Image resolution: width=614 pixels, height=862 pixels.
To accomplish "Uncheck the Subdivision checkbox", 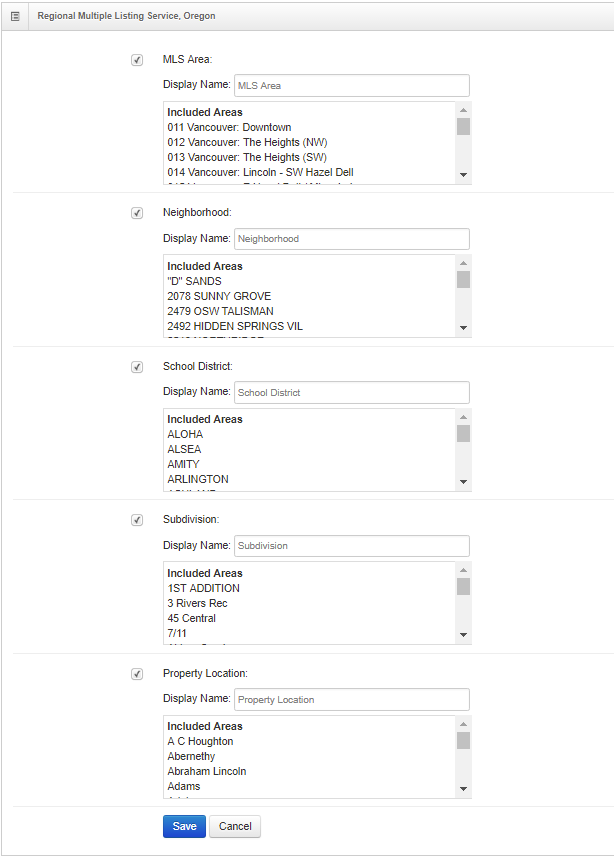I will coord(137,520).
